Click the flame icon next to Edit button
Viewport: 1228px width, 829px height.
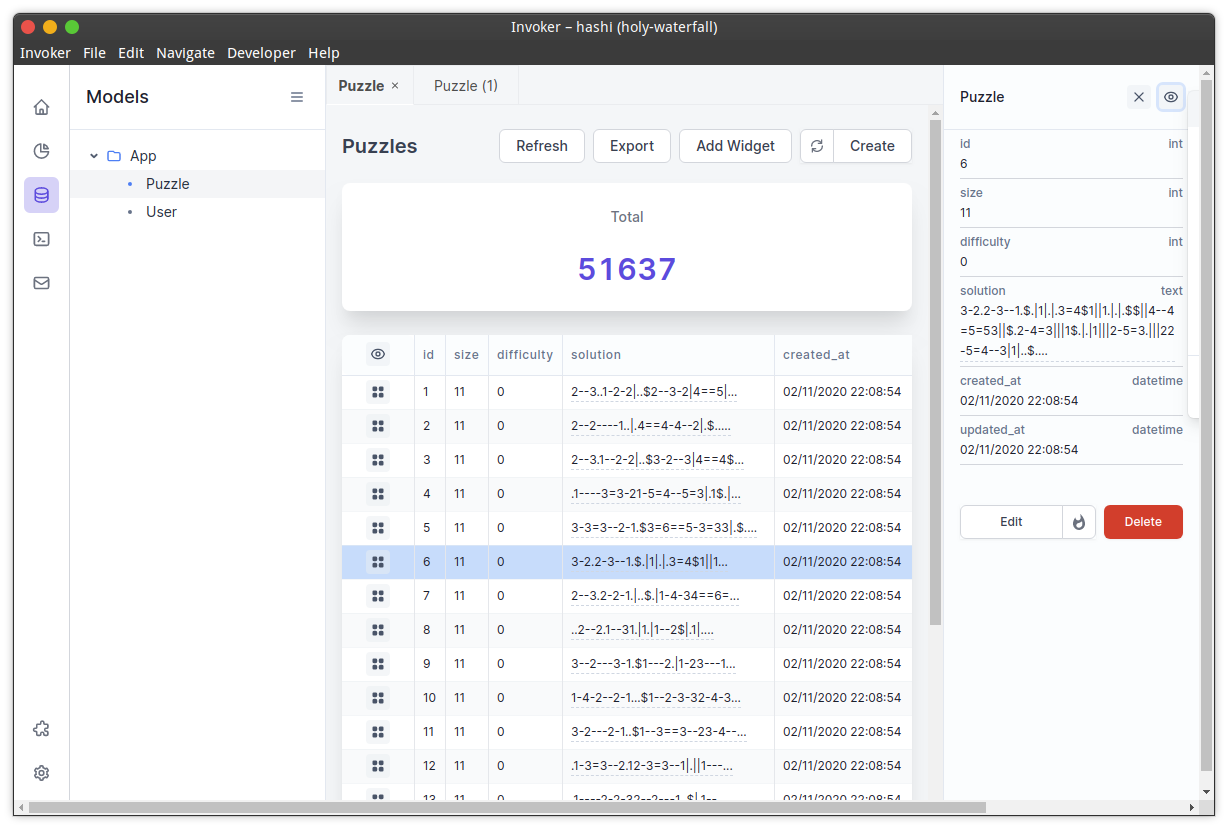click(1078, 521)
